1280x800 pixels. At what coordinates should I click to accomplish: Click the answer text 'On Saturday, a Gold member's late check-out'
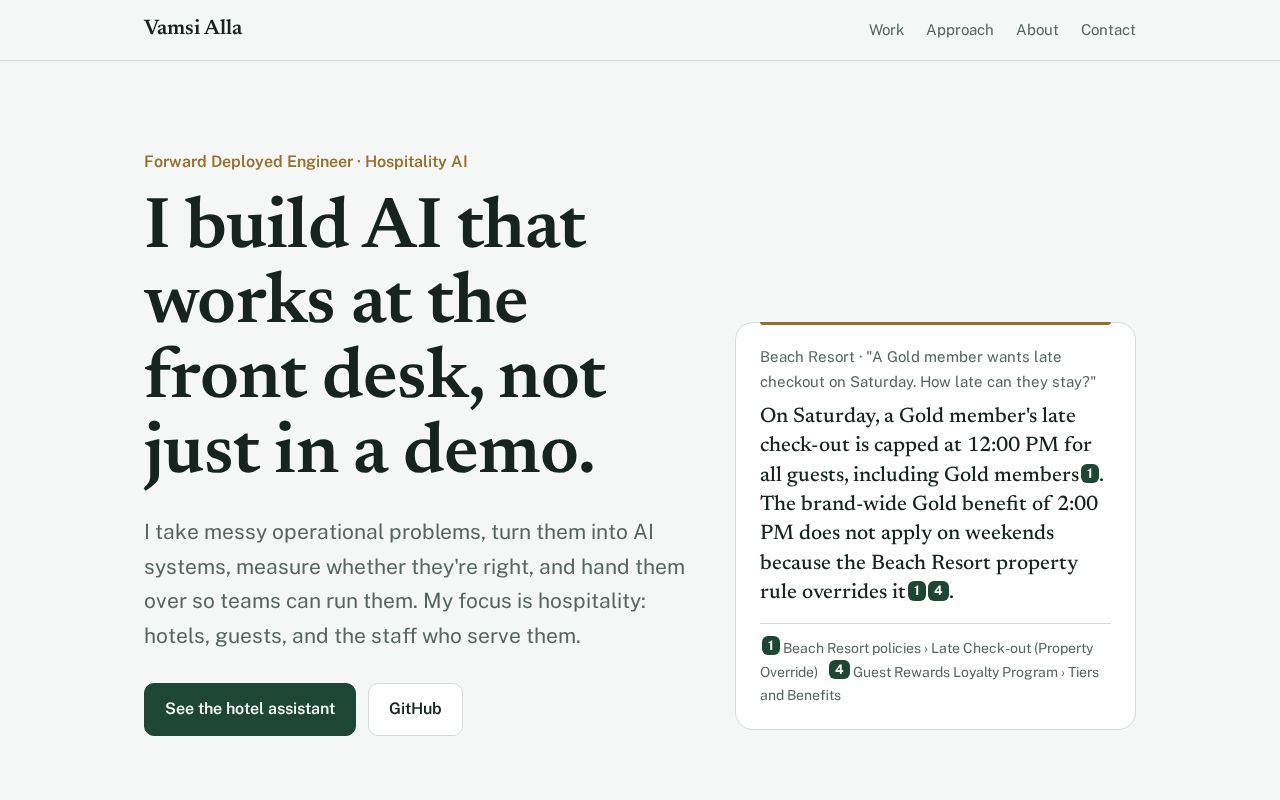932,504
